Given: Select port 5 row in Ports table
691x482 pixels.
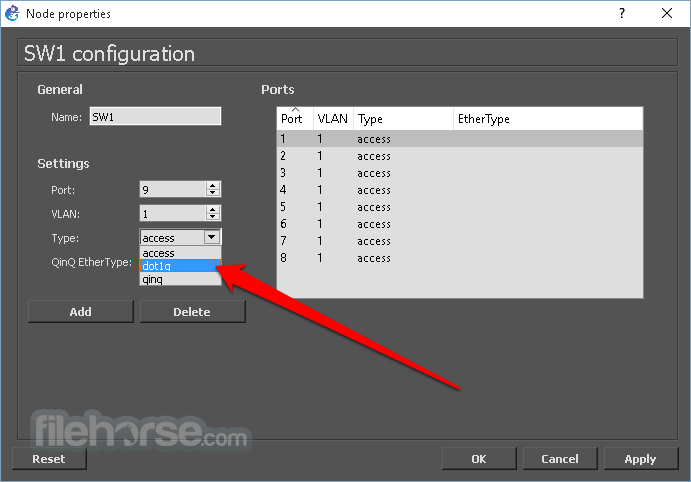Looking at the screenshot, I should [460, 207].
